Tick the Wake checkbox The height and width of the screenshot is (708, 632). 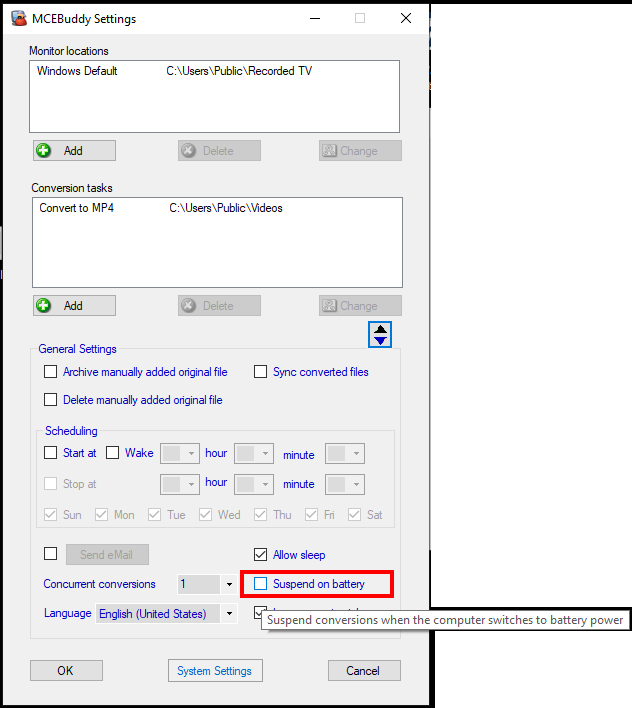coord(112,453)
